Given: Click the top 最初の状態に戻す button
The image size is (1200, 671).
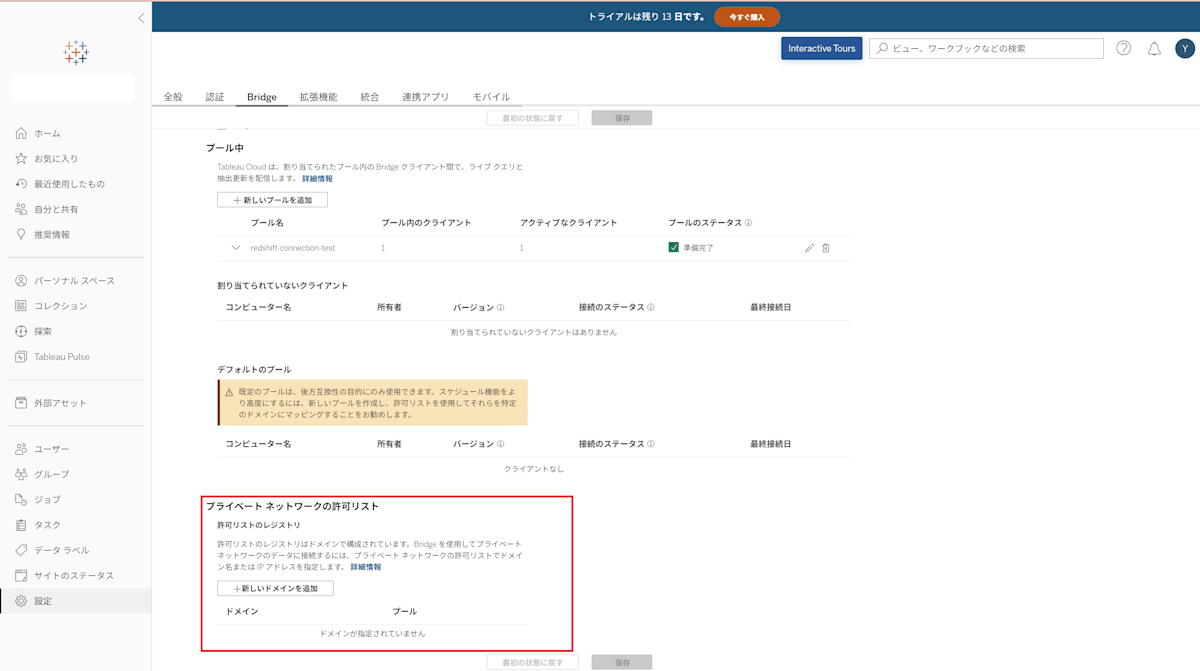Looking at the screenshot, I should point(533,118).
